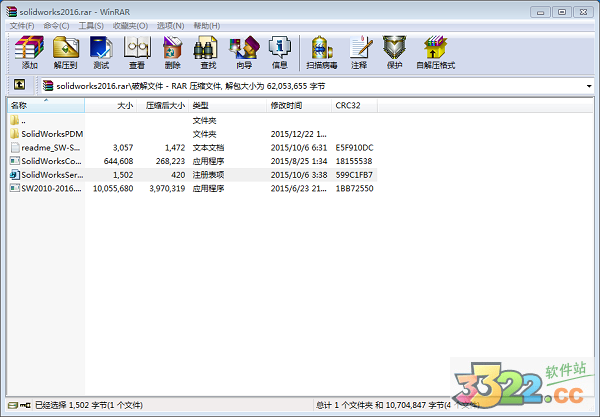Viewport: 600px width, 417px height.
Task: Click the 删除 (Delete) toolbar icon
Action: pos(173,52)
